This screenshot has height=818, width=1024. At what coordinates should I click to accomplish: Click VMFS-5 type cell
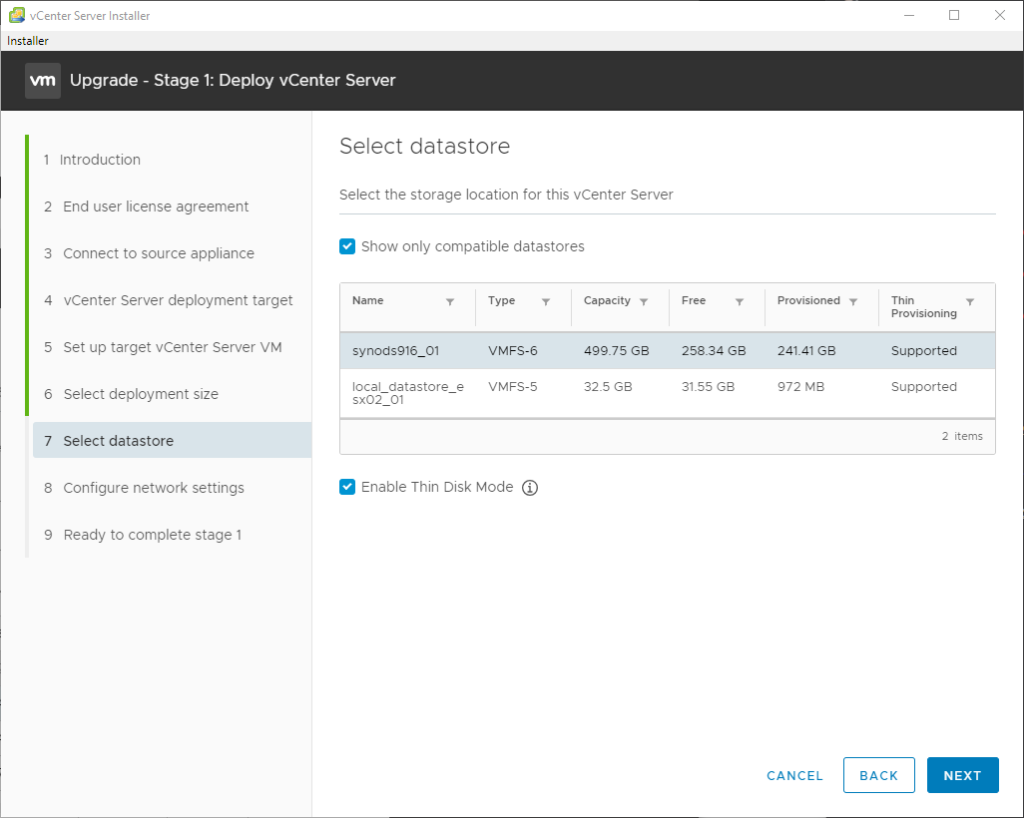[x=513, y=386]
